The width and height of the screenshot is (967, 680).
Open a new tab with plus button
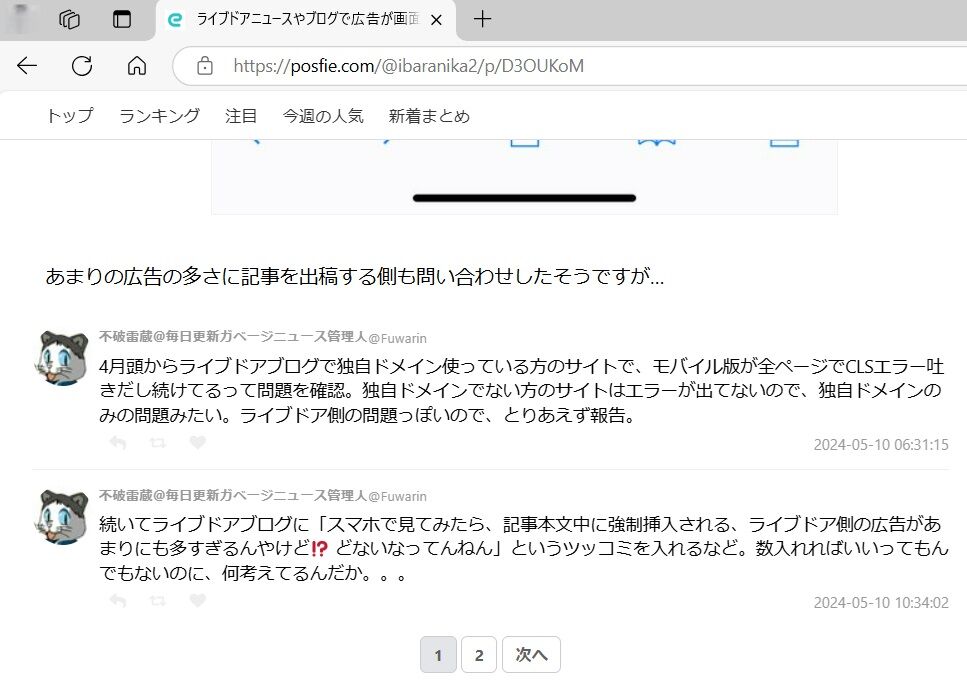482,20
